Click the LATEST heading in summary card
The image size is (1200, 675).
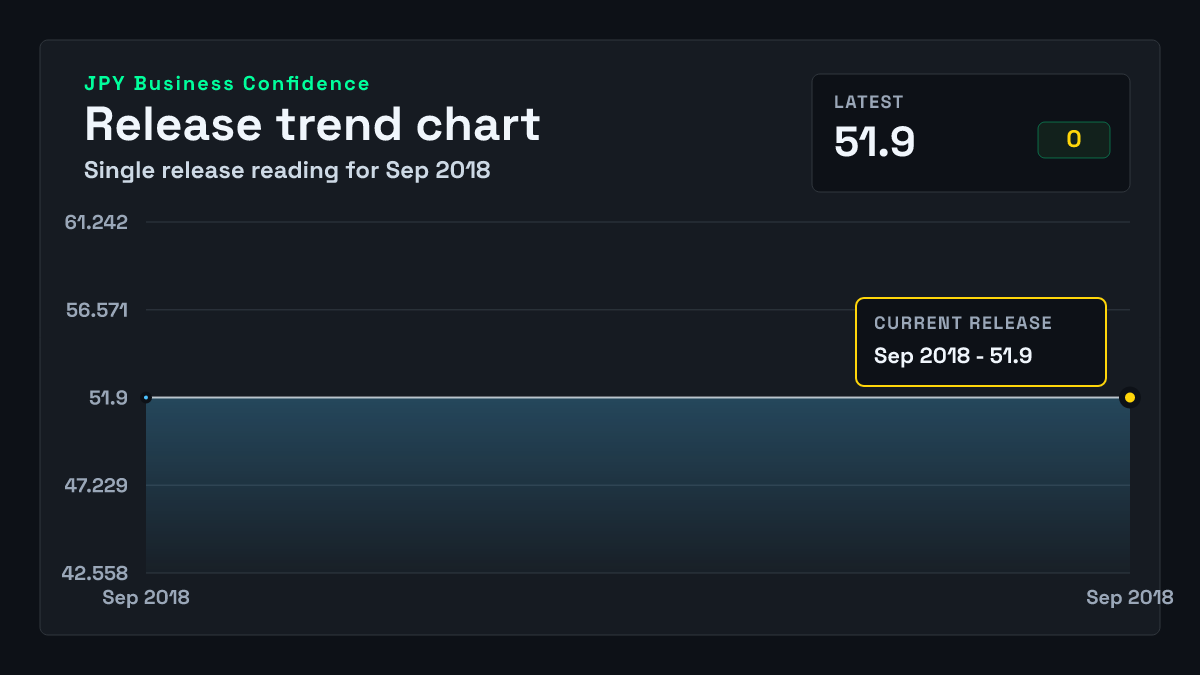click(869, 102)
